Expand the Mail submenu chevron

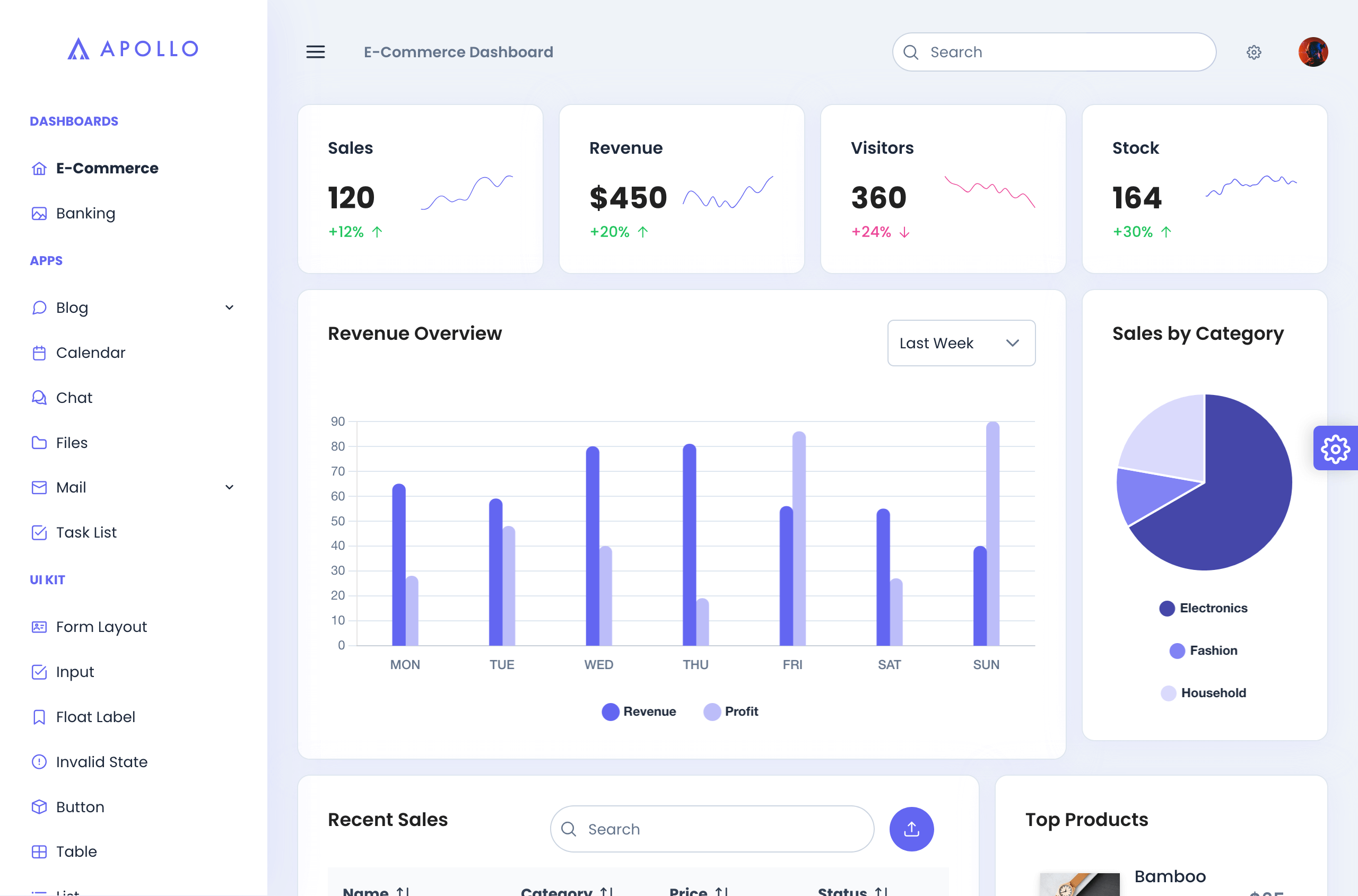point(229,487)
